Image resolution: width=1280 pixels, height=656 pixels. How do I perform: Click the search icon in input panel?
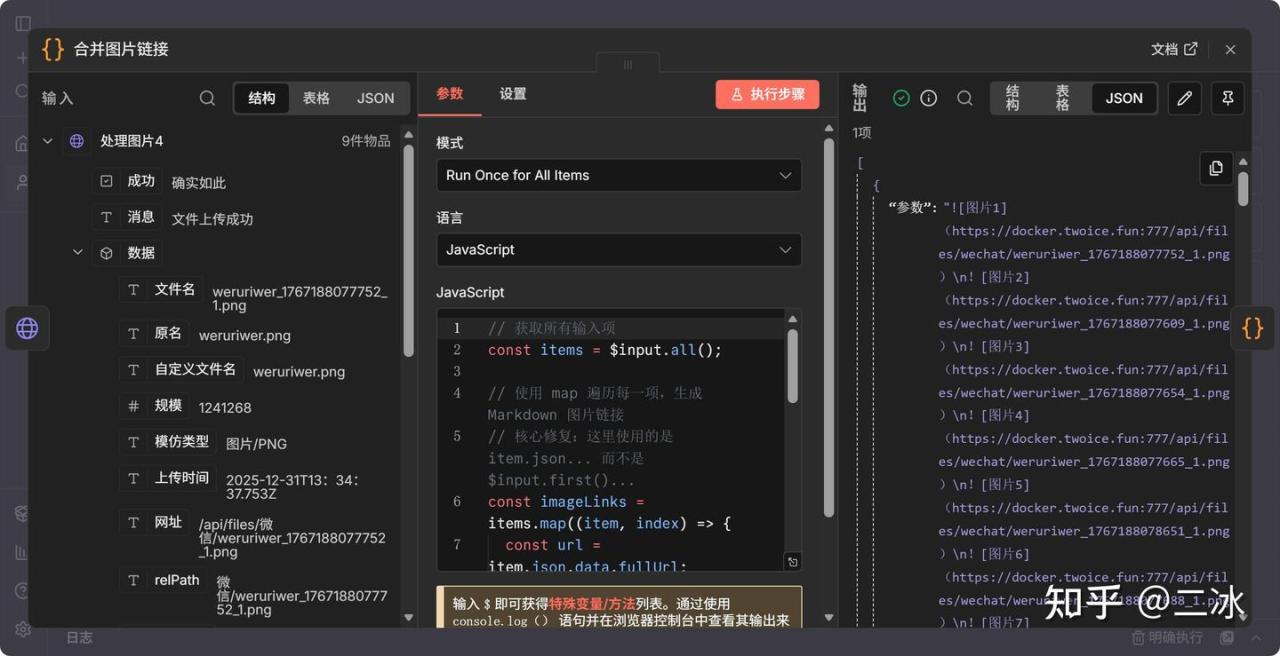tap(207, 98)
